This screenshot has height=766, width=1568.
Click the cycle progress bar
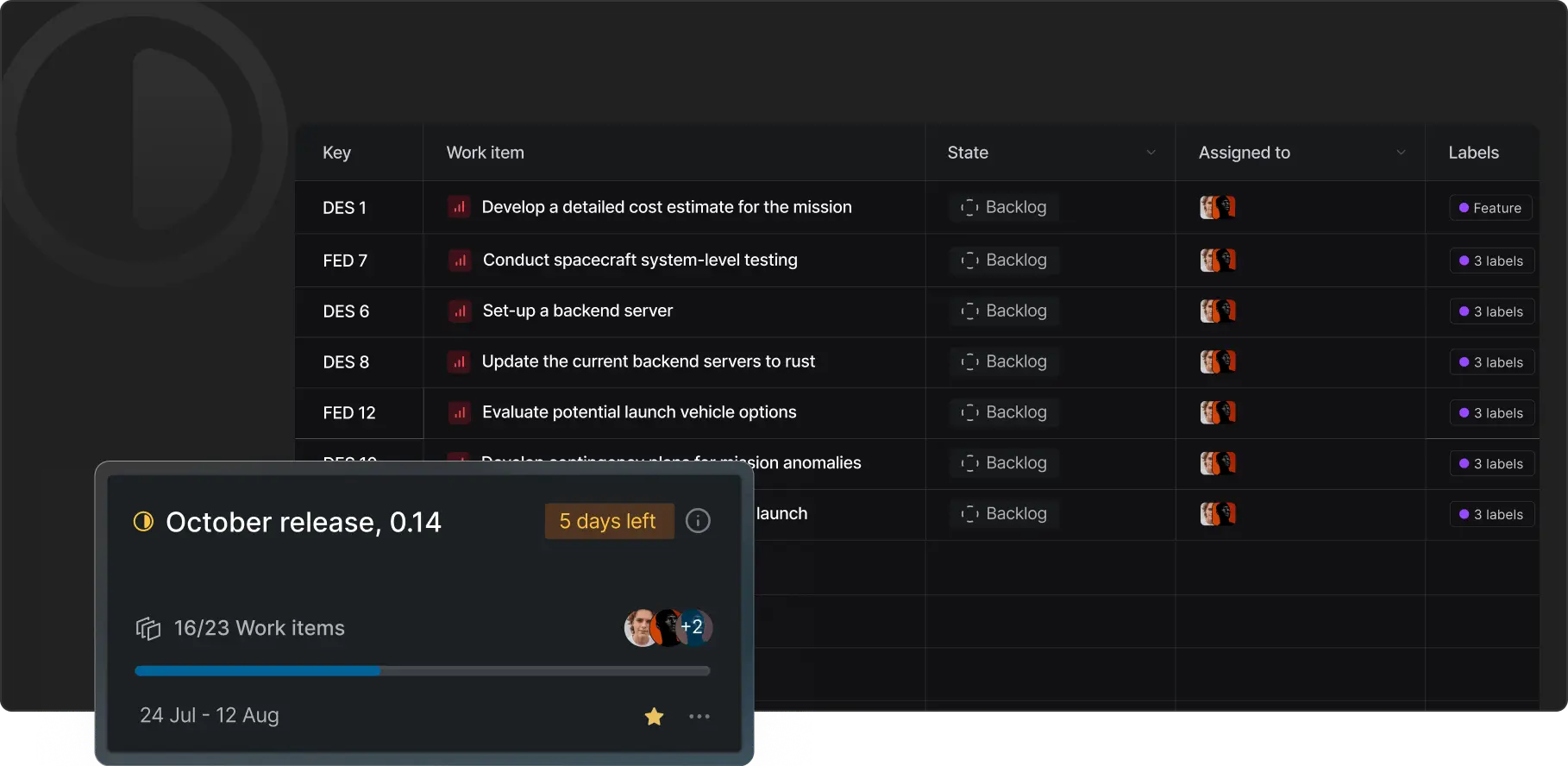click(x=423, y=670)
